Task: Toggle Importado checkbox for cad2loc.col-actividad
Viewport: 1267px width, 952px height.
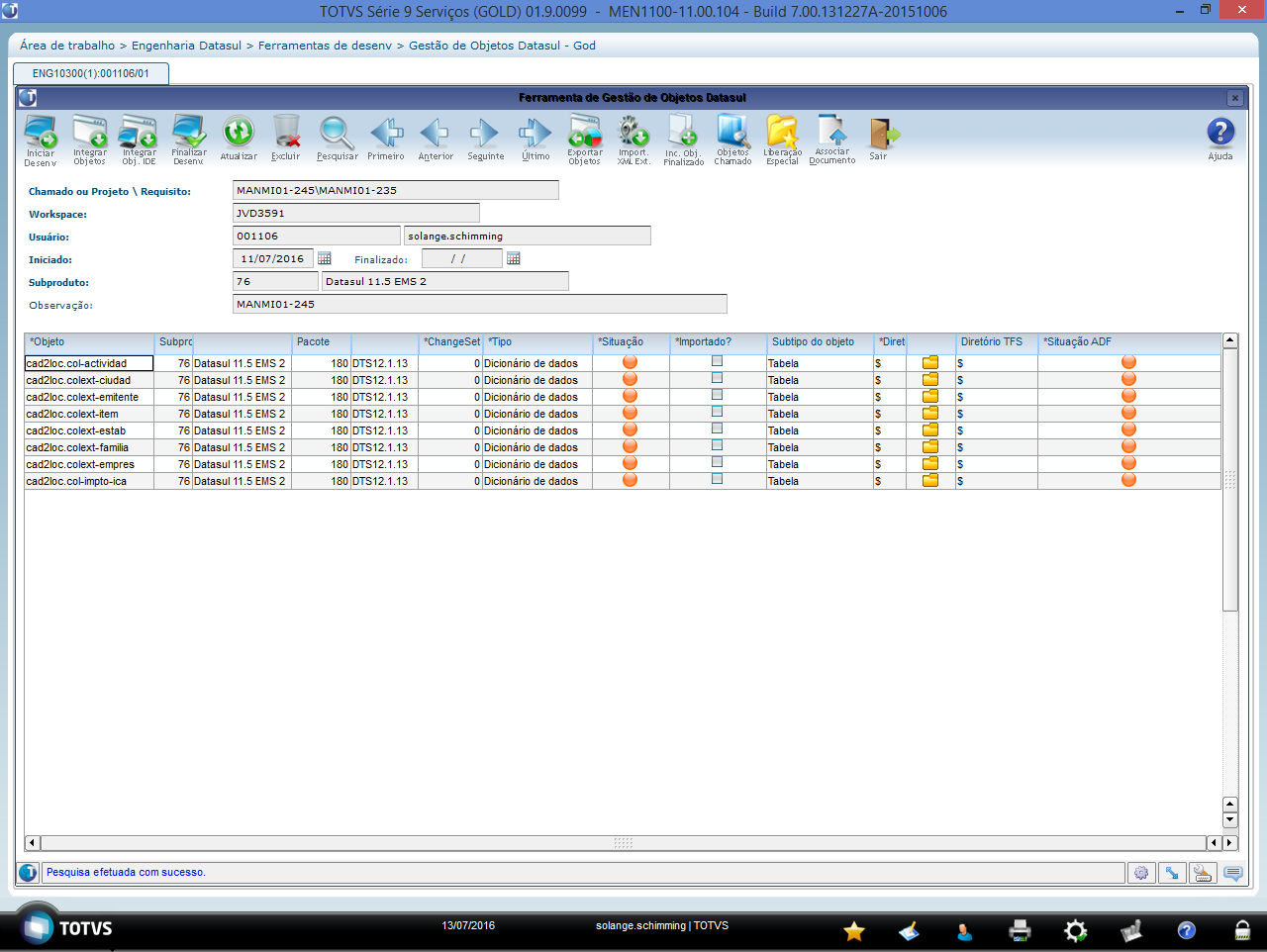Action: [717, 361]
